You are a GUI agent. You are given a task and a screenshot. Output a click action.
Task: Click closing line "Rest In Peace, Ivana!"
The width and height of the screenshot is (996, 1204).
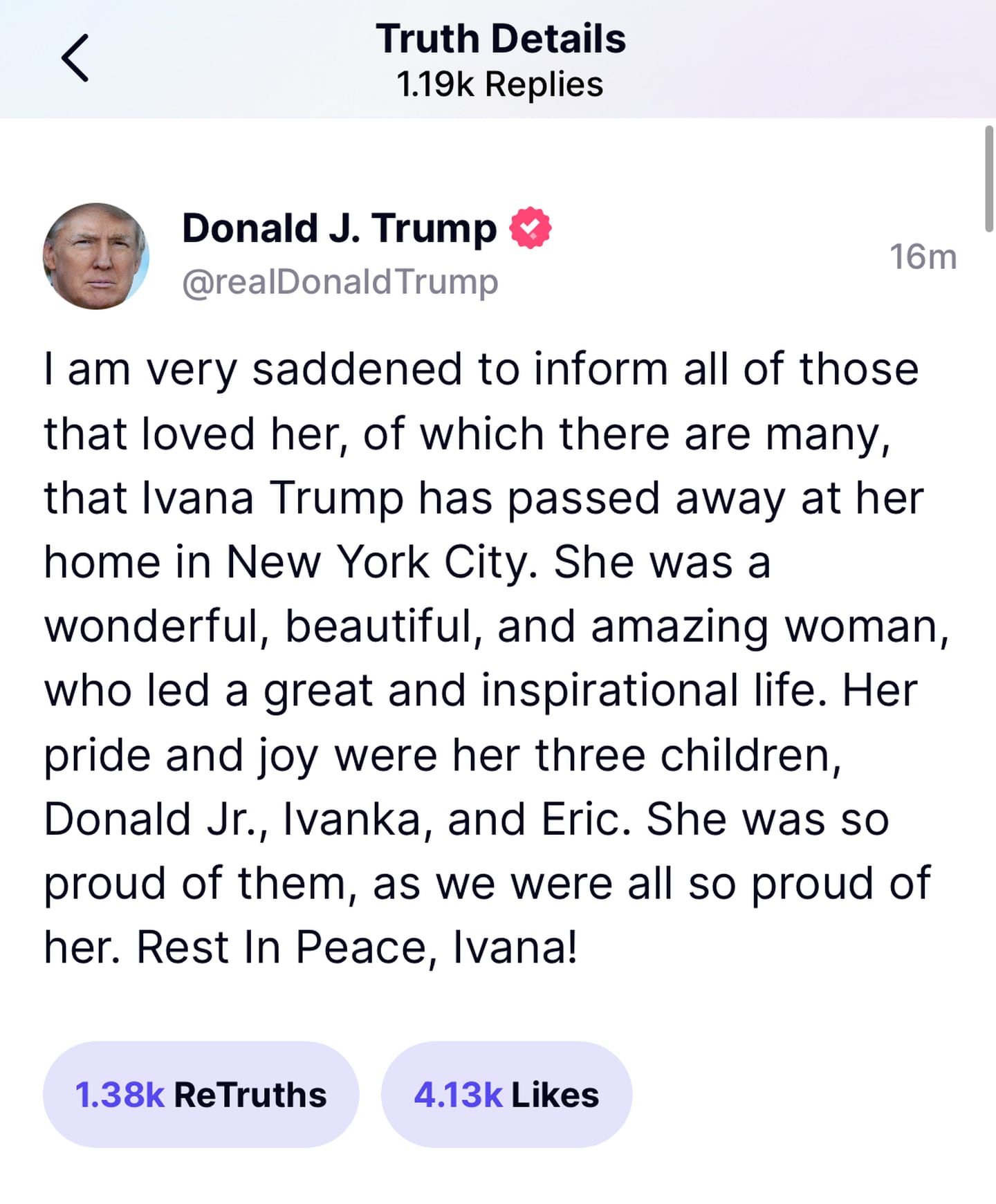point(357,947)
